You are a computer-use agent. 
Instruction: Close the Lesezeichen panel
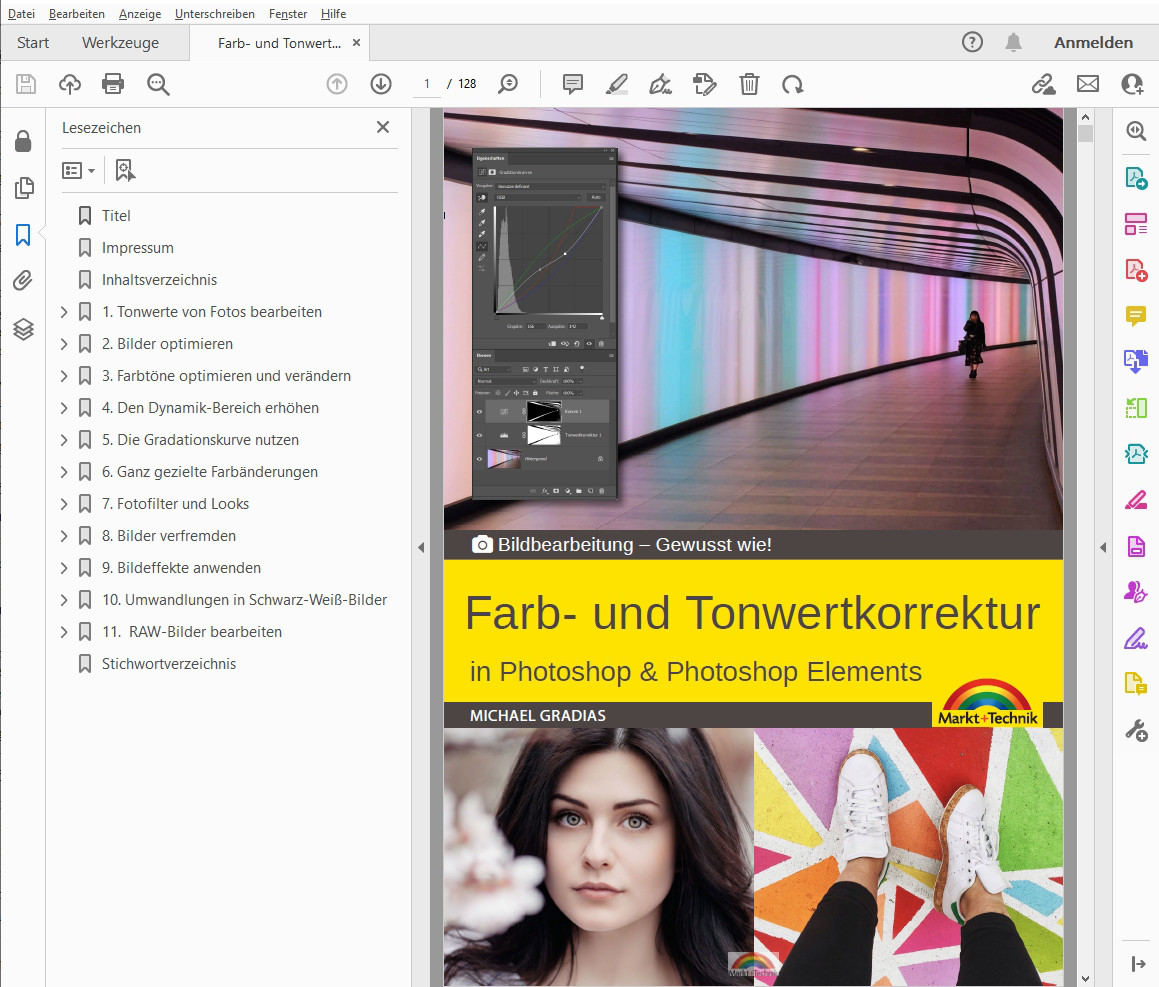383,127
